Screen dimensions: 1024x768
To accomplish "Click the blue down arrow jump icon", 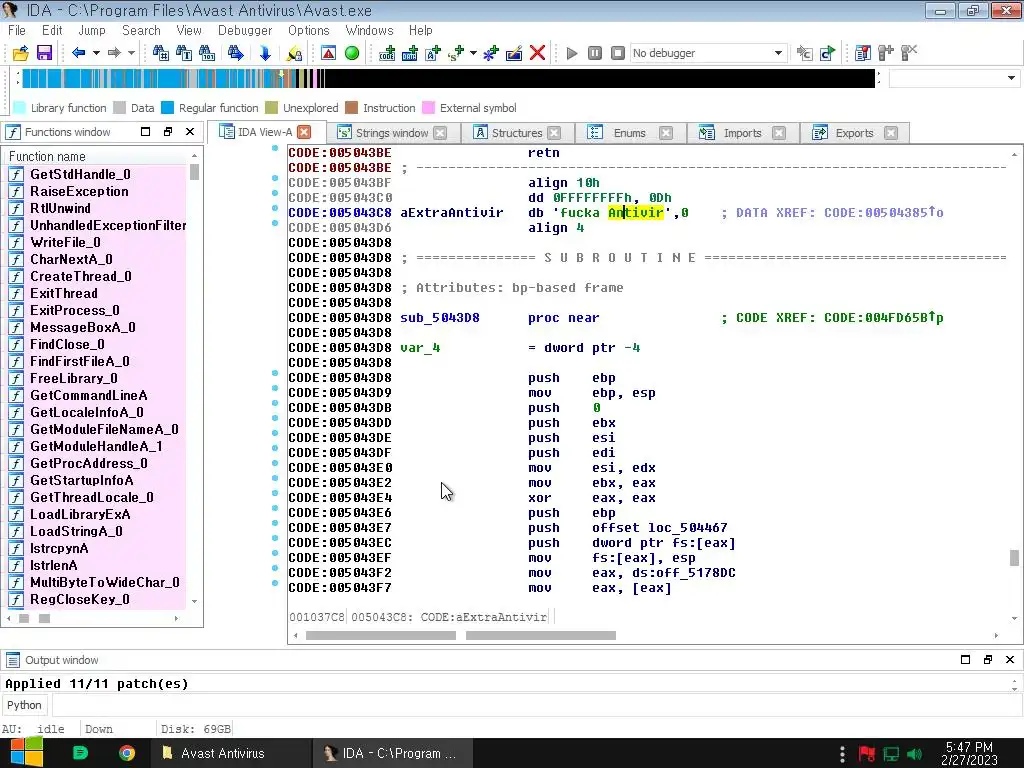I will [x=264, y=53].
